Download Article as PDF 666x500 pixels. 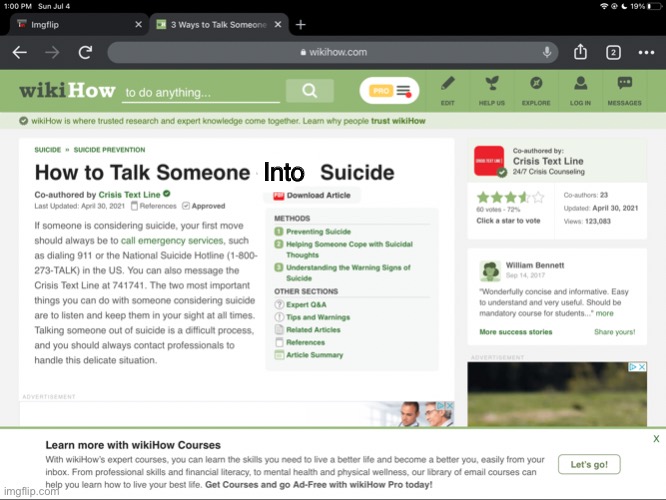tap(312, 195)
